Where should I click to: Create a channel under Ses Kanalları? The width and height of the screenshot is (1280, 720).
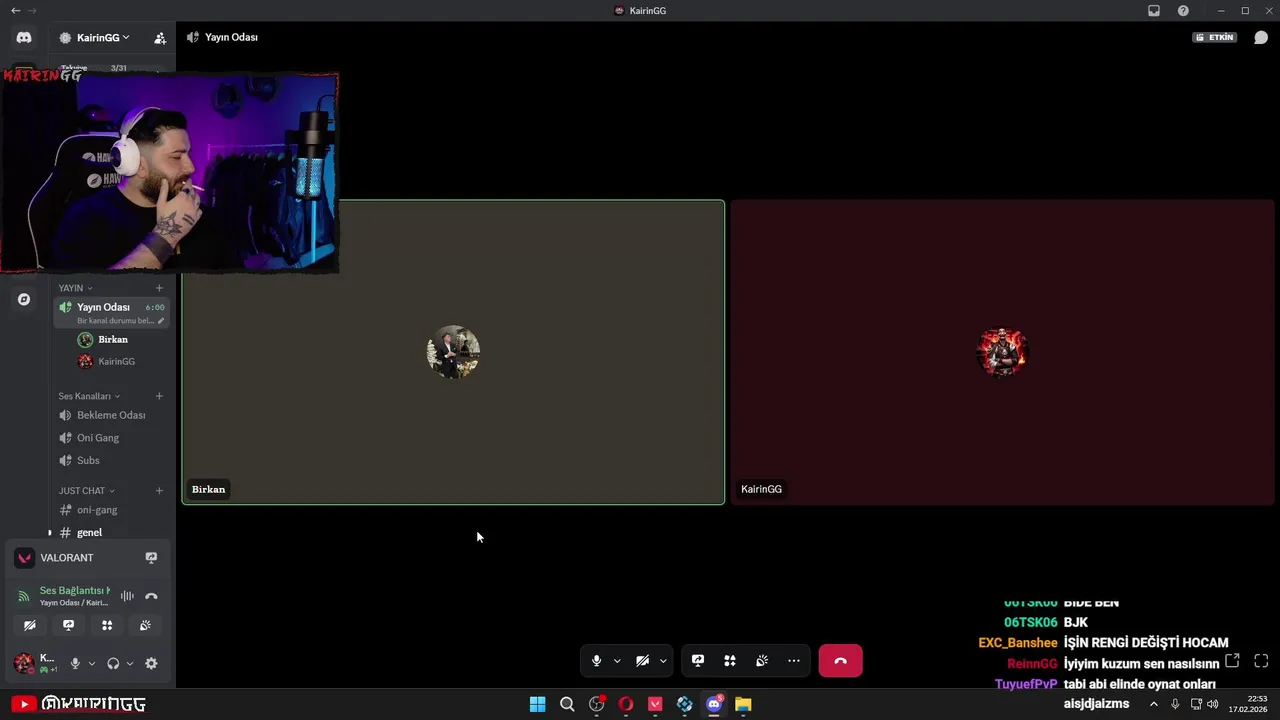pyautogui.click(x=159, y=396)
